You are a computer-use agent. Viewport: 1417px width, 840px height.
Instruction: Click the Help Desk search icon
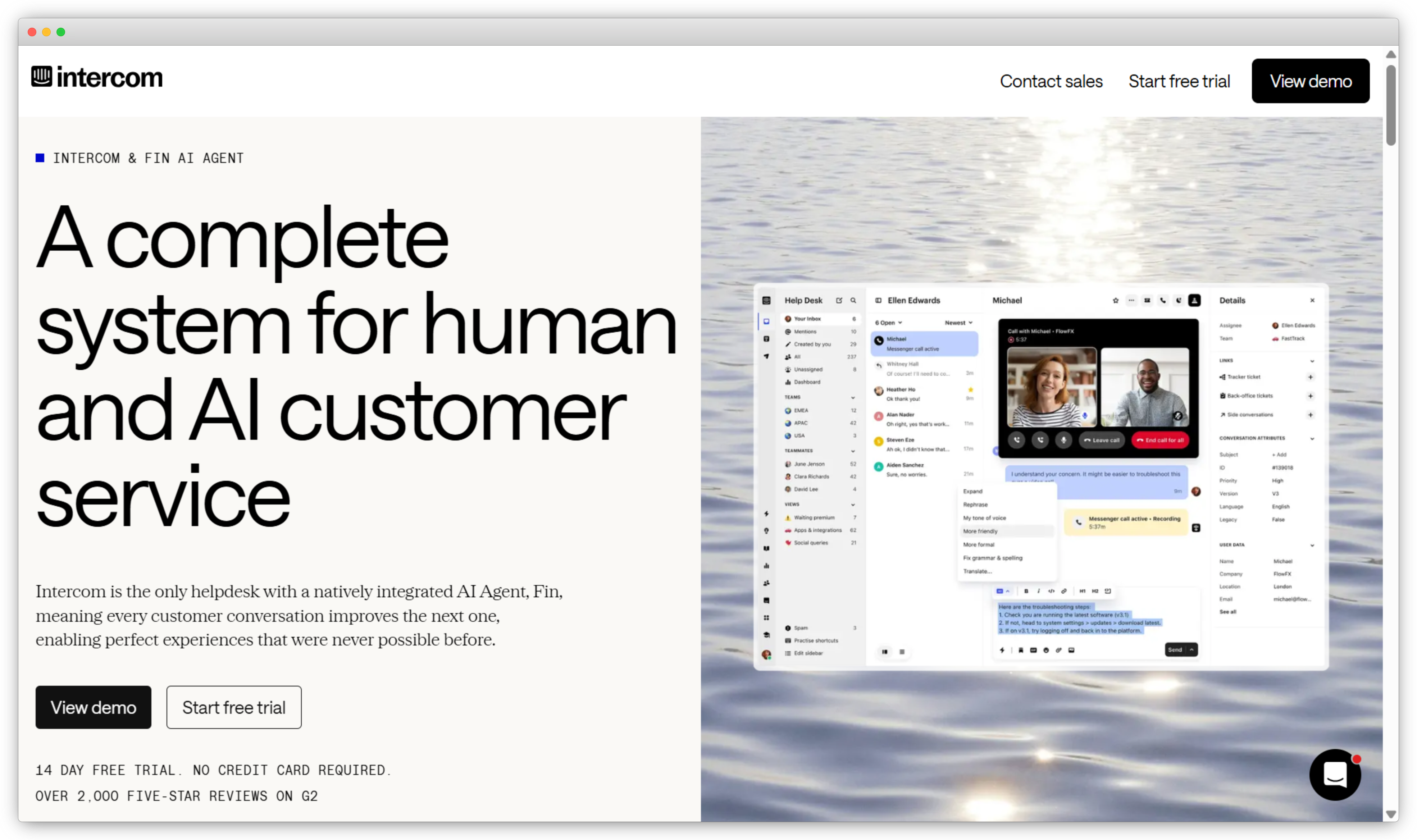tap(853, 301)
